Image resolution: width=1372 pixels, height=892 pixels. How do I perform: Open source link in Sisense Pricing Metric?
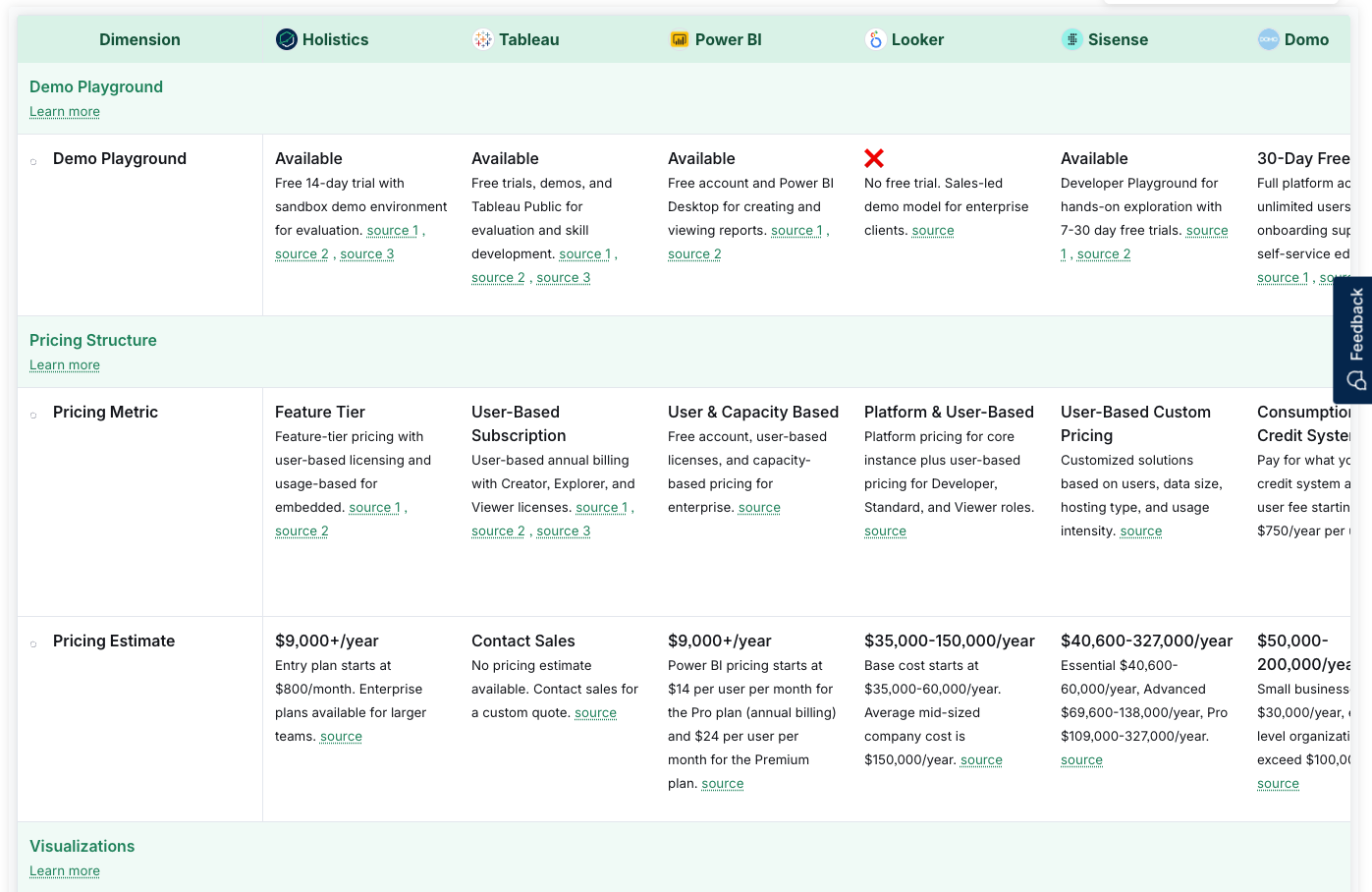(x=1141, y=531)
